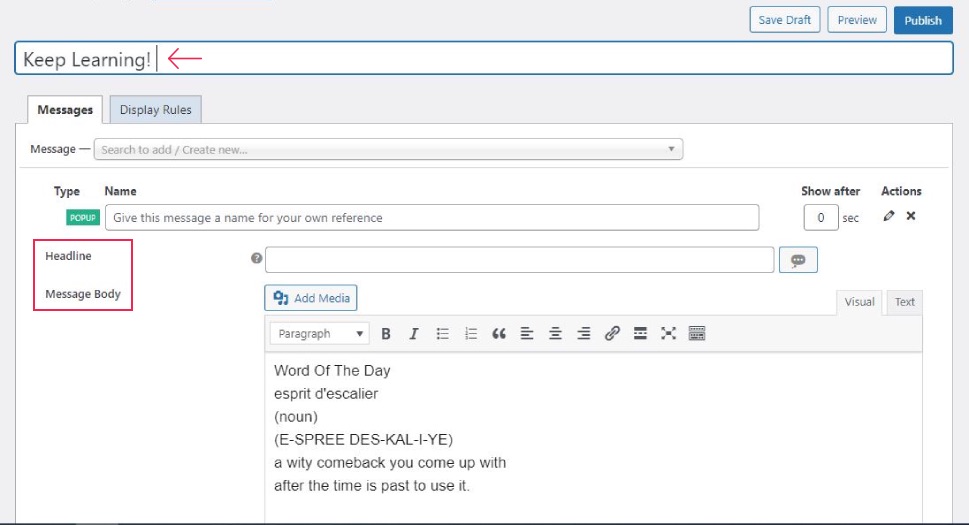The image size is (969, 525).
Task: Click the message name input field
Action: tap(432, 217)
